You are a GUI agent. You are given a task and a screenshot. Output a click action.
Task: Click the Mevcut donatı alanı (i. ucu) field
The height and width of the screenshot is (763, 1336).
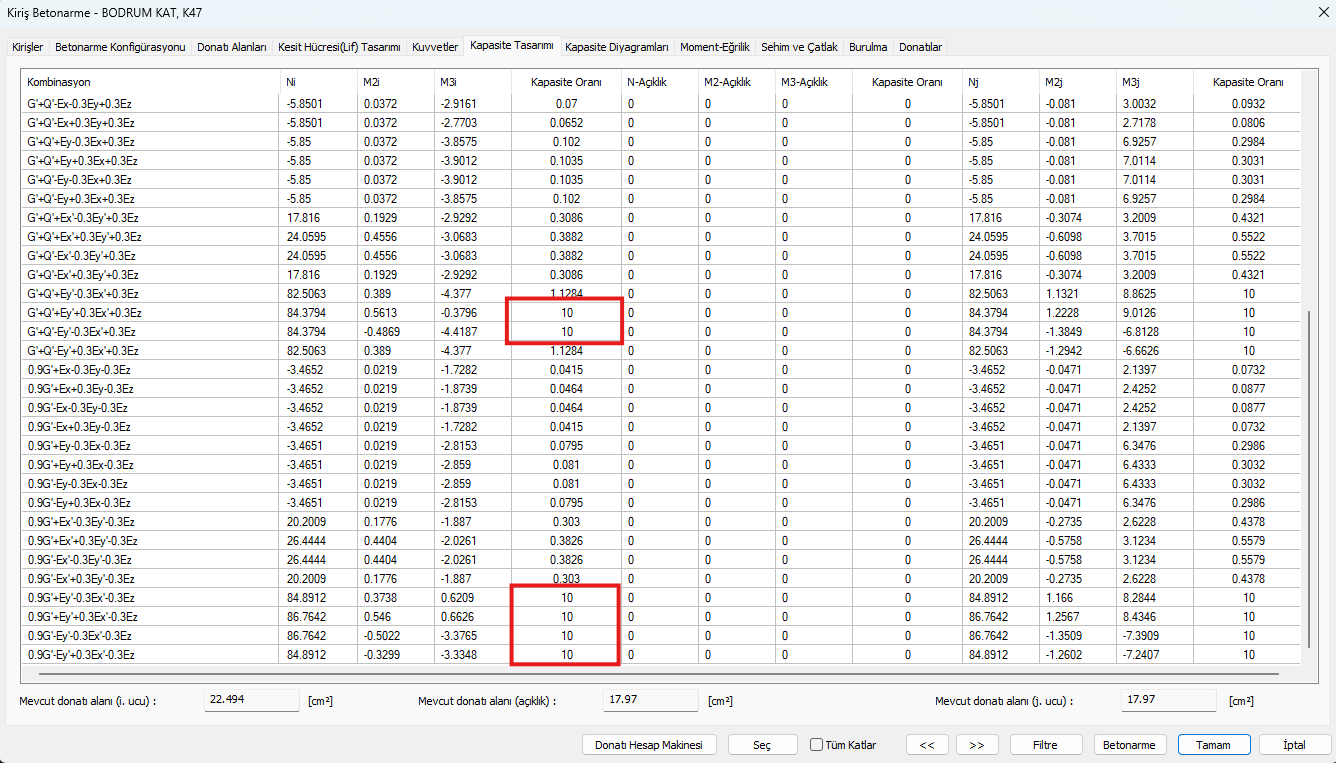coord(251,700)
